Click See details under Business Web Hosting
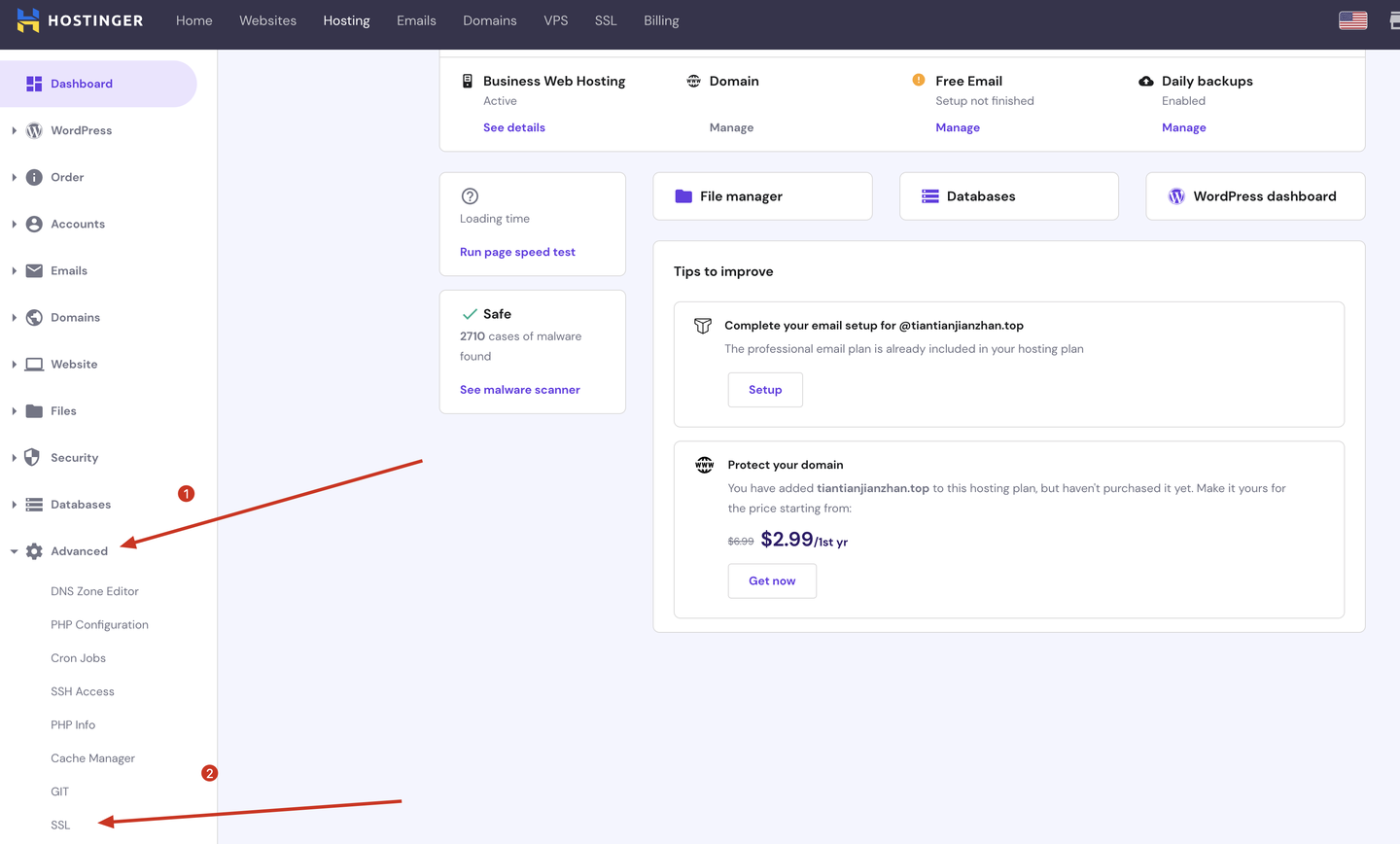1400x844 pixels. tap(514, 127)
